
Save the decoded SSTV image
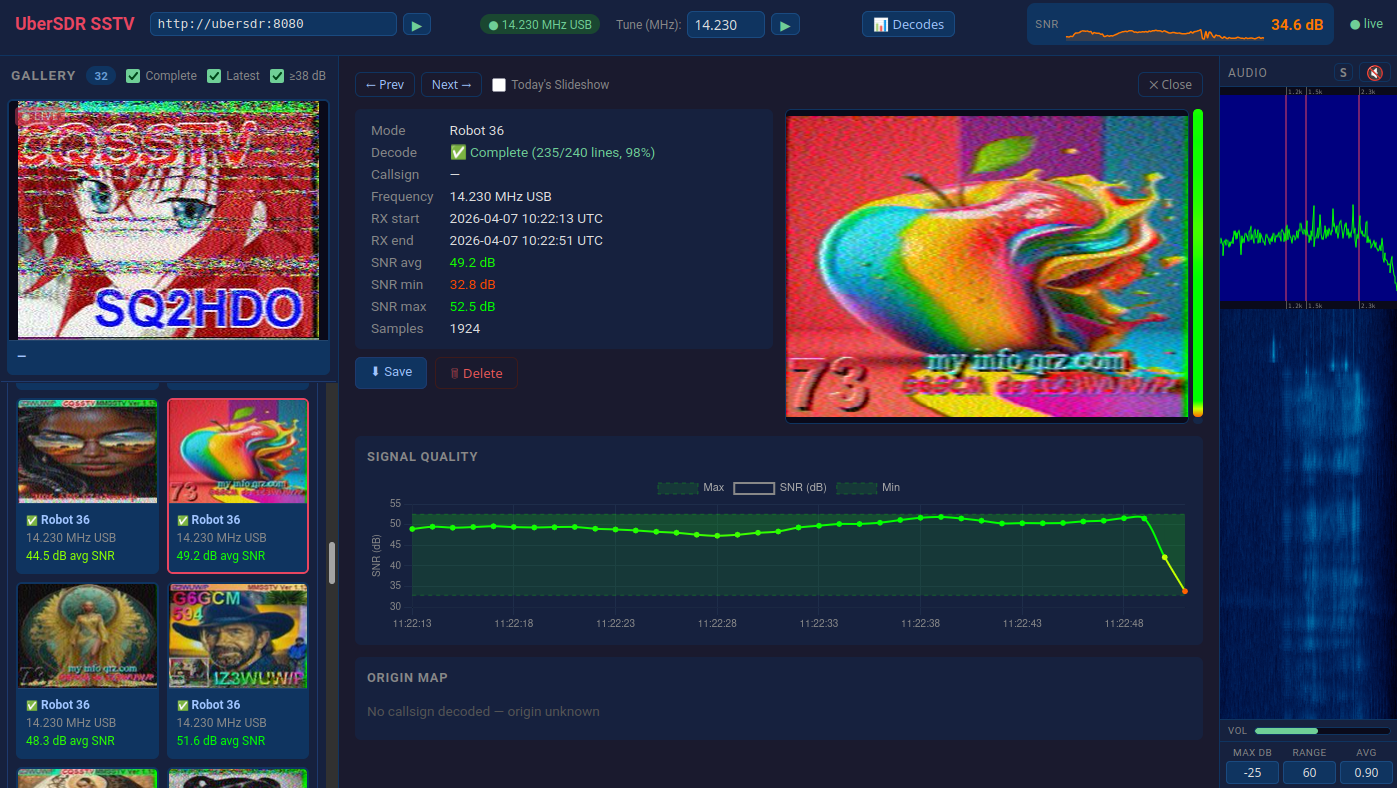[x=390, y=372]
